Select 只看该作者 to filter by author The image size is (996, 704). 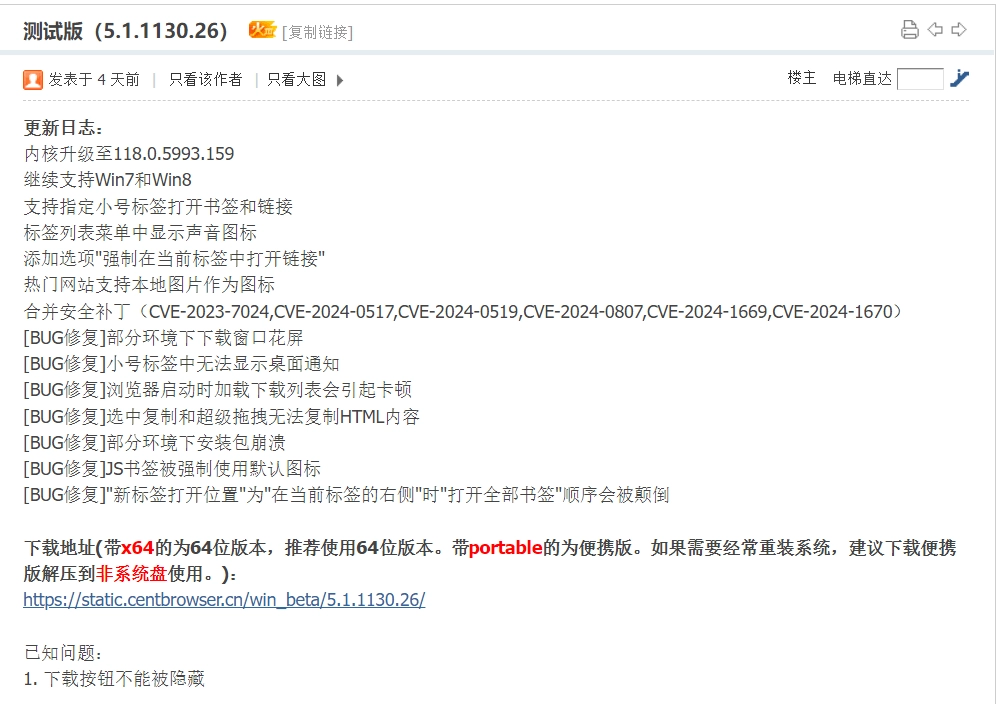click(206, 79)
